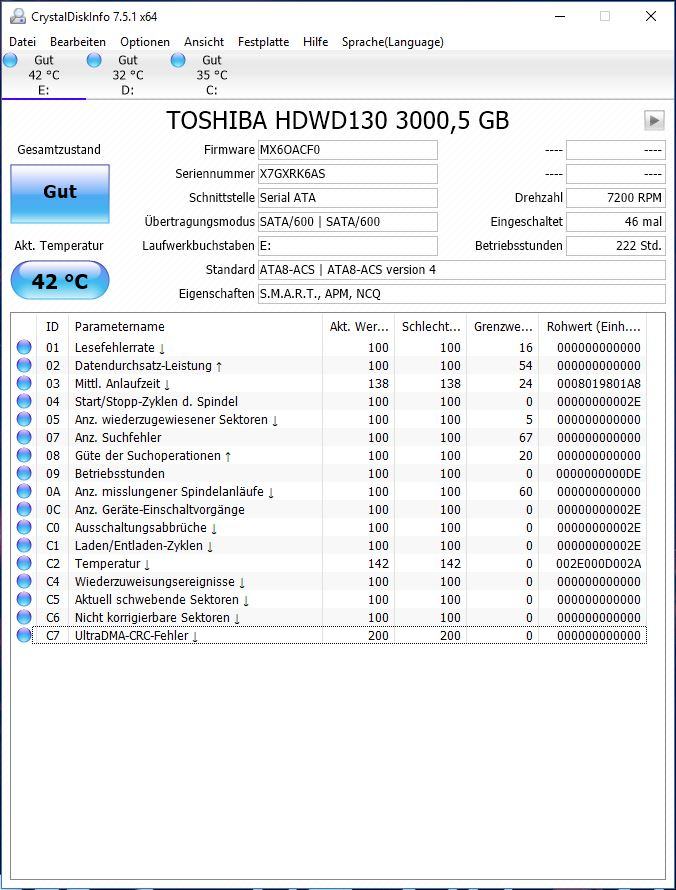Image resolution: width=676 pixels, height=890 pixels.
Task: Open the Bearbeiten menu
Action: coord(78,42)
